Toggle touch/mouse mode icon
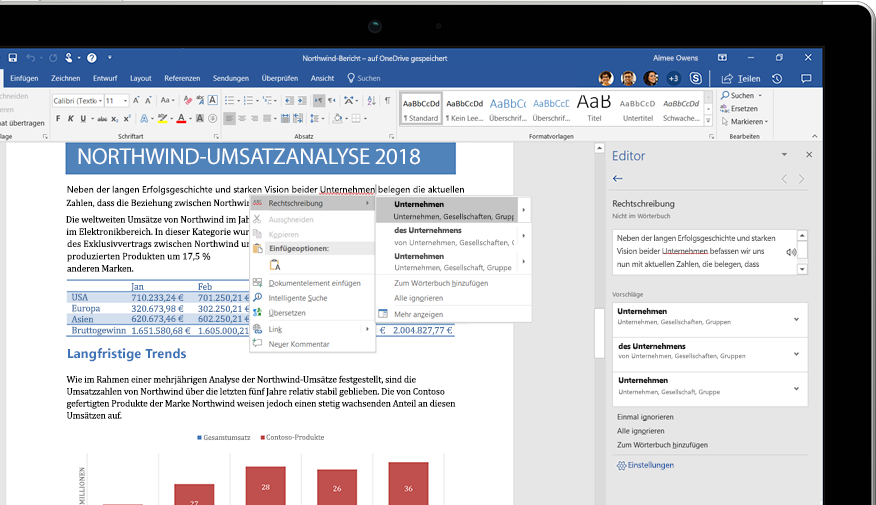 (x=69, y=58)
